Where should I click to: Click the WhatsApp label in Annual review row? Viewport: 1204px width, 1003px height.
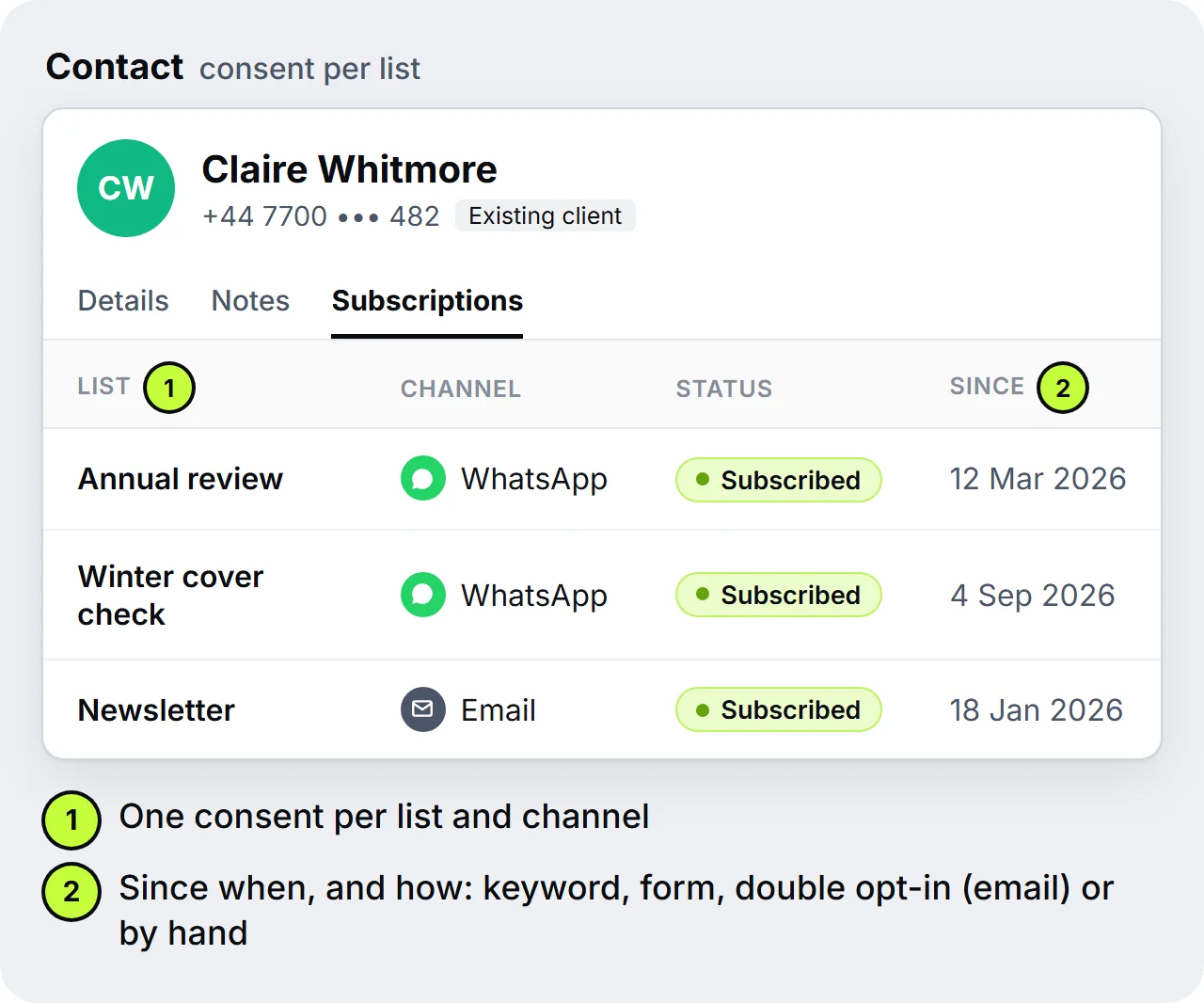click(534, 480)
